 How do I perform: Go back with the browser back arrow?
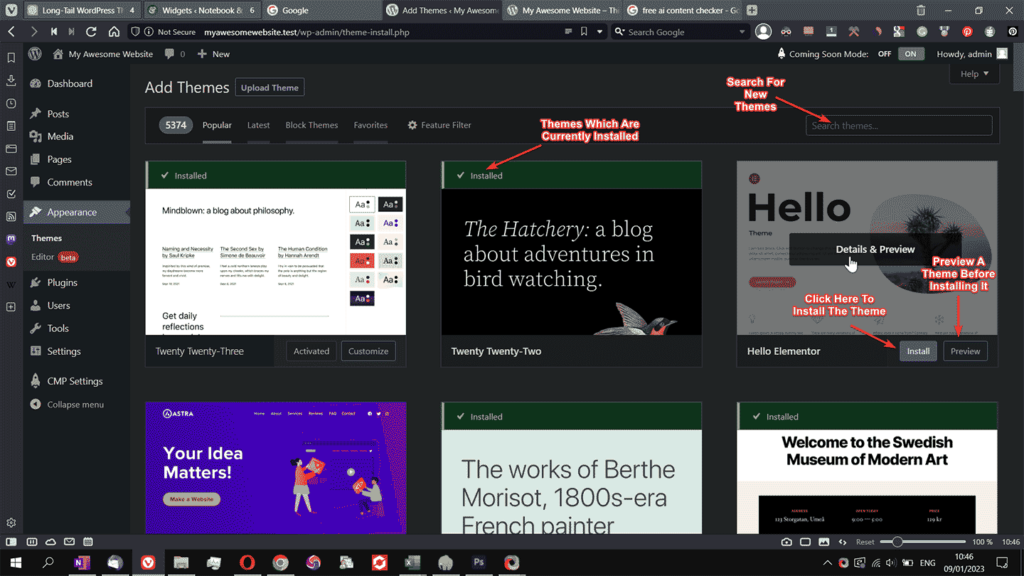tap(11, 31)
